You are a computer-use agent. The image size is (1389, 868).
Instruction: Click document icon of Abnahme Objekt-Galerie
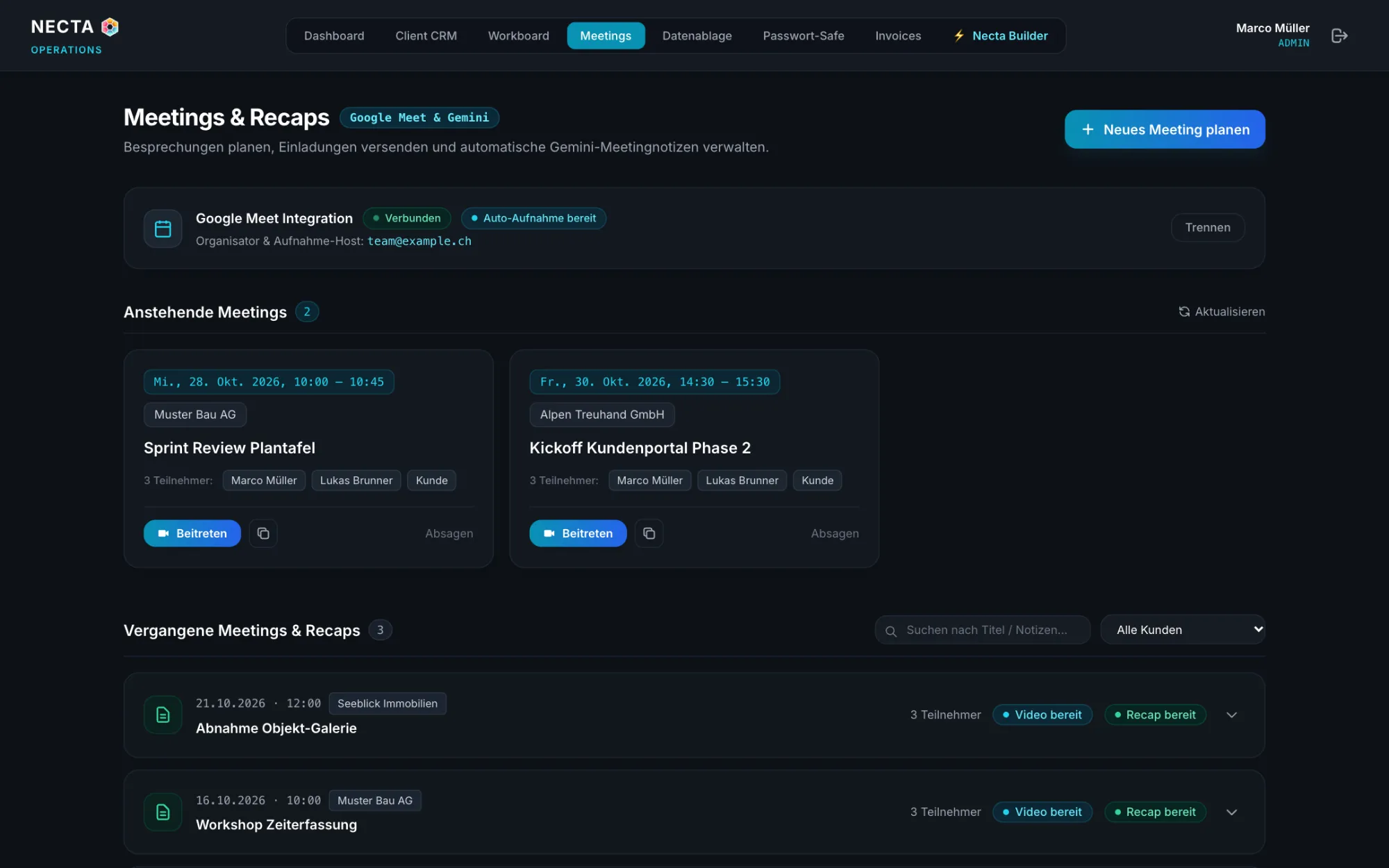coord(163,715)
